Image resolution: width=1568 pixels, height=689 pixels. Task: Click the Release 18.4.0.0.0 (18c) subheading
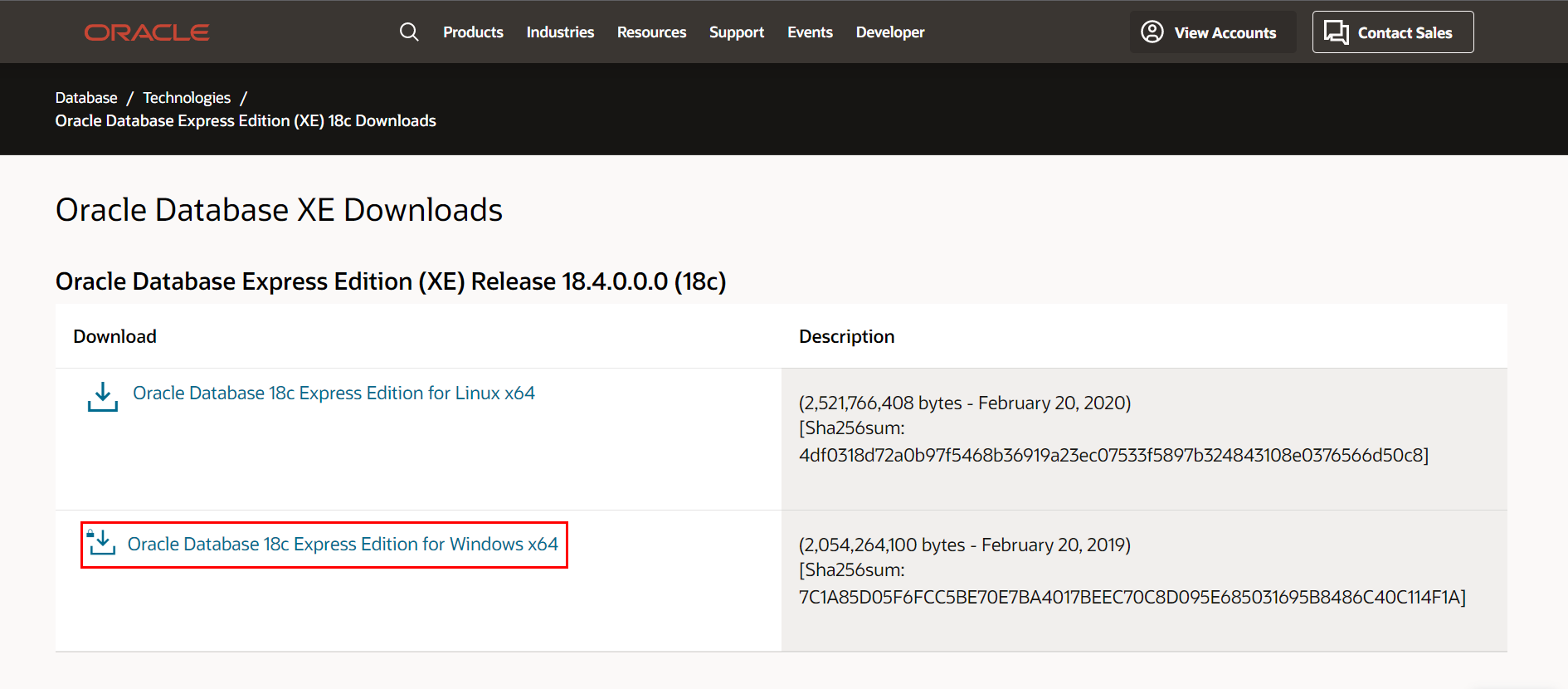pyautogui.click(x=391, y=281)
